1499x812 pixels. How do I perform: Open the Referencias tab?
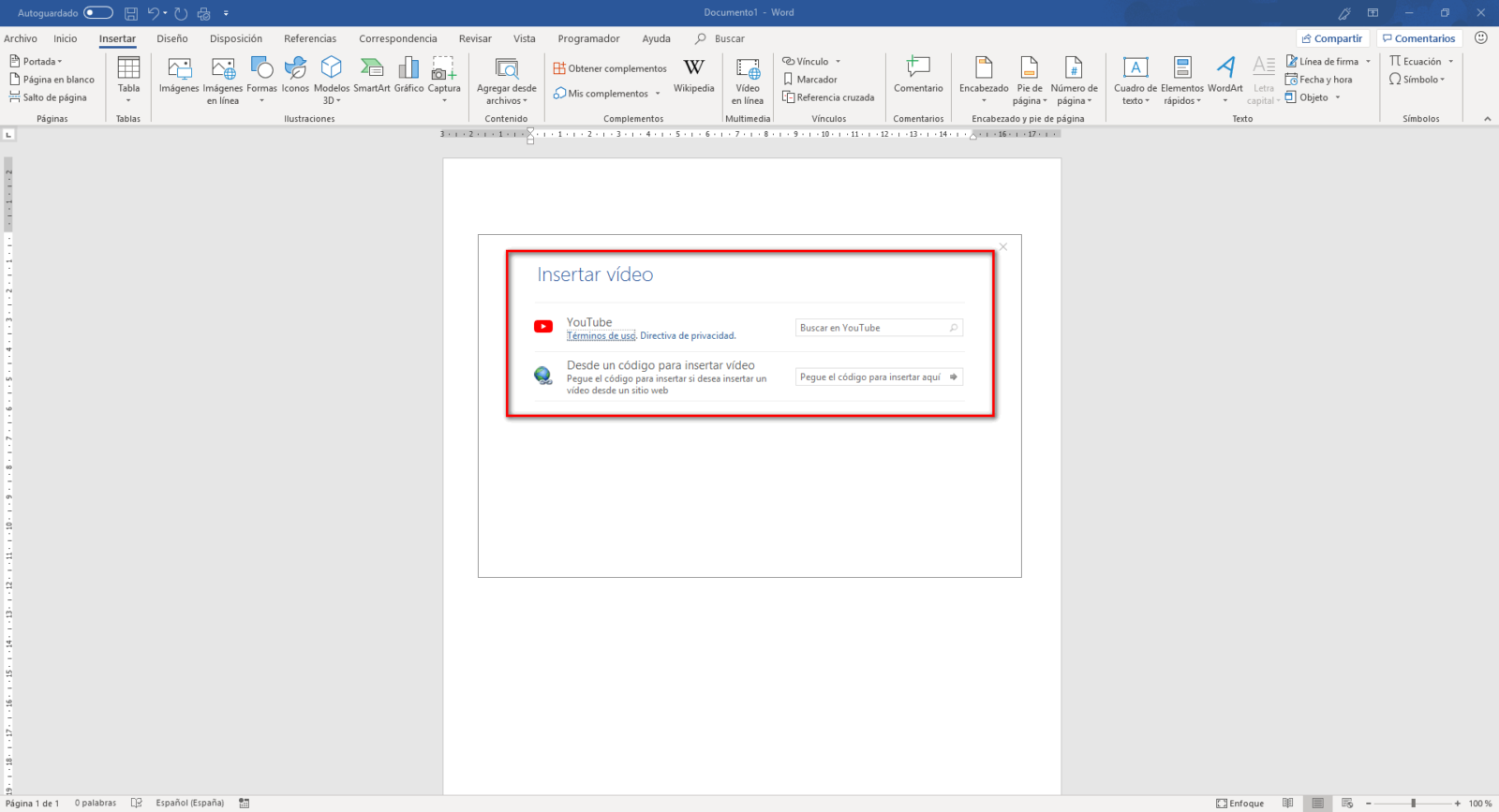point(310,38)
